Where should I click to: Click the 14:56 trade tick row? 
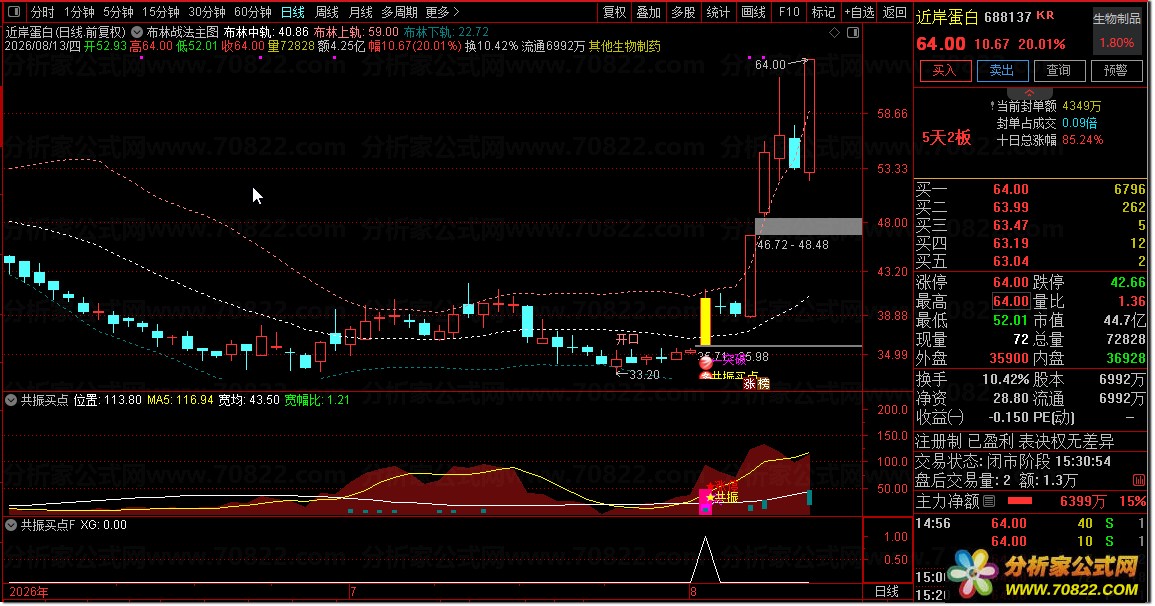coord(1030,524)
